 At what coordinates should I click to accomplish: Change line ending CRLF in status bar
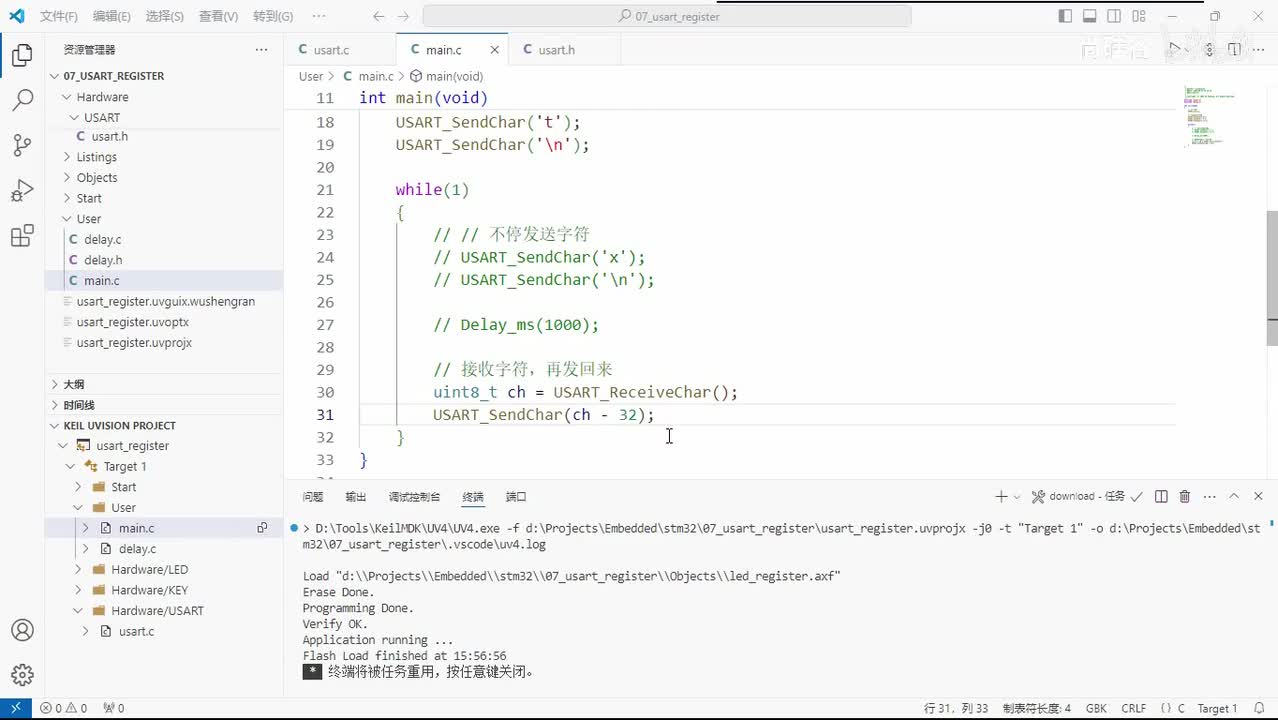pyautogui.click(x=1134, y=708)
